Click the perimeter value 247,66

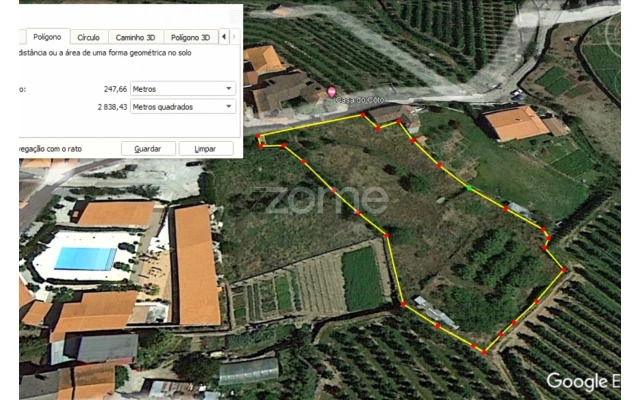[115, 89]
